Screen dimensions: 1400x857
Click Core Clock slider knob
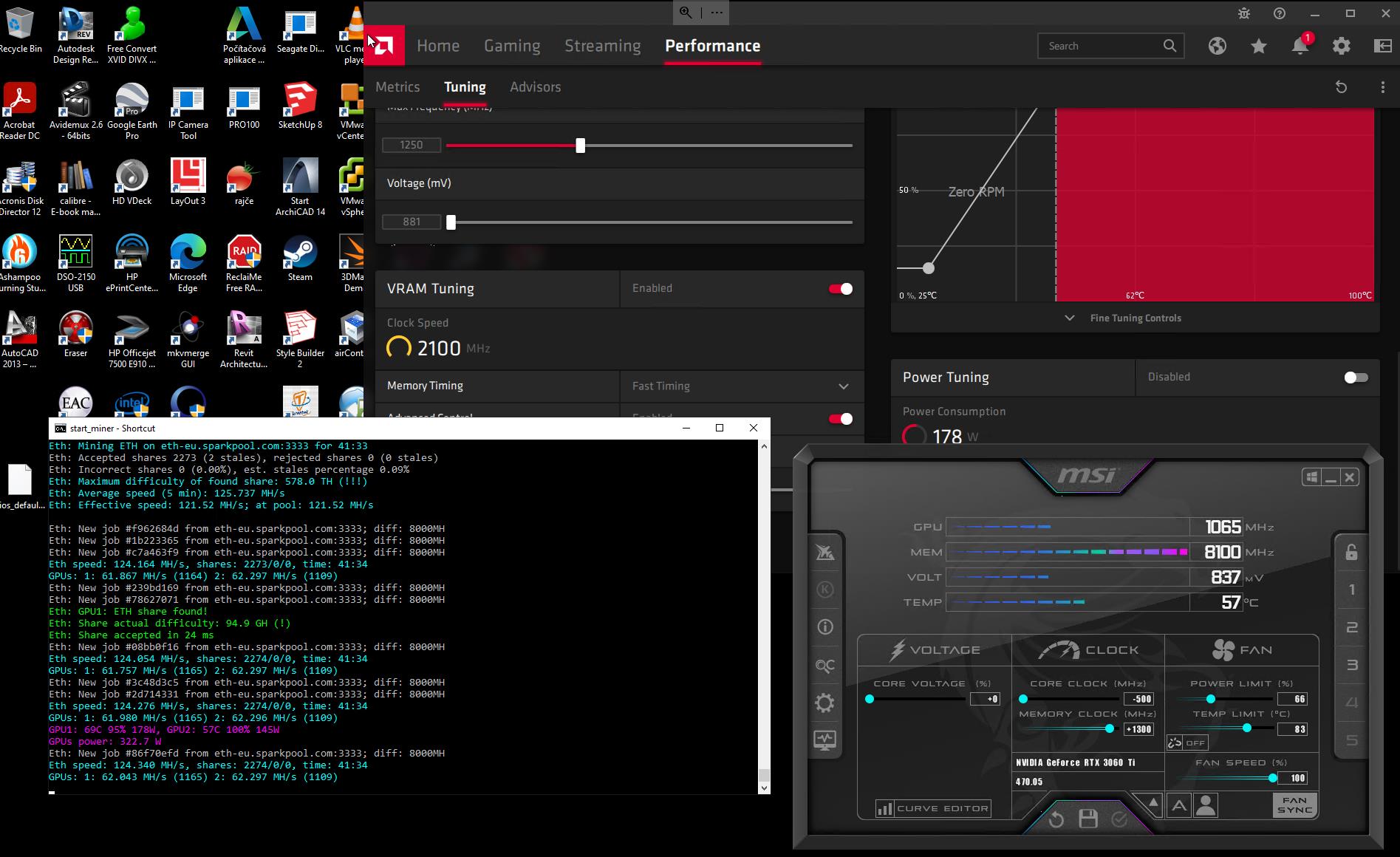(x=1023, y=698)
